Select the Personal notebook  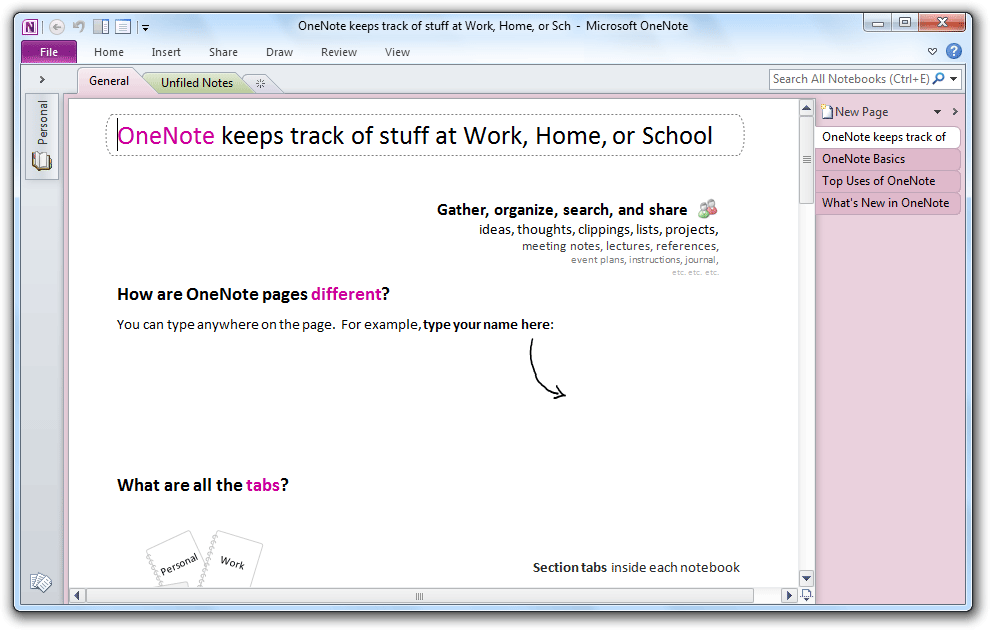tap(42, 136)
